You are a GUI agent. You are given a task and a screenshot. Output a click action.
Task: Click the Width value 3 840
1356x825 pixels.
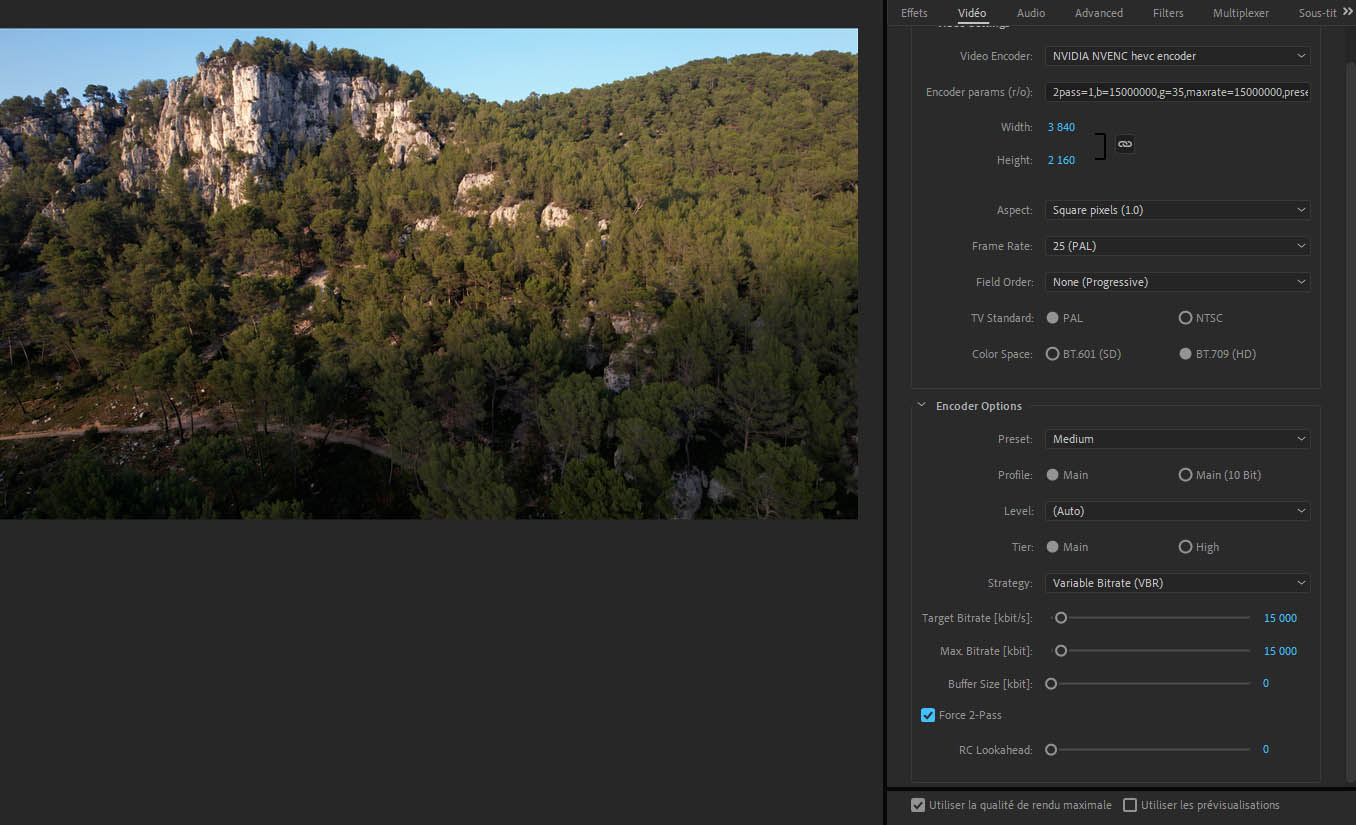point(1061,127)
